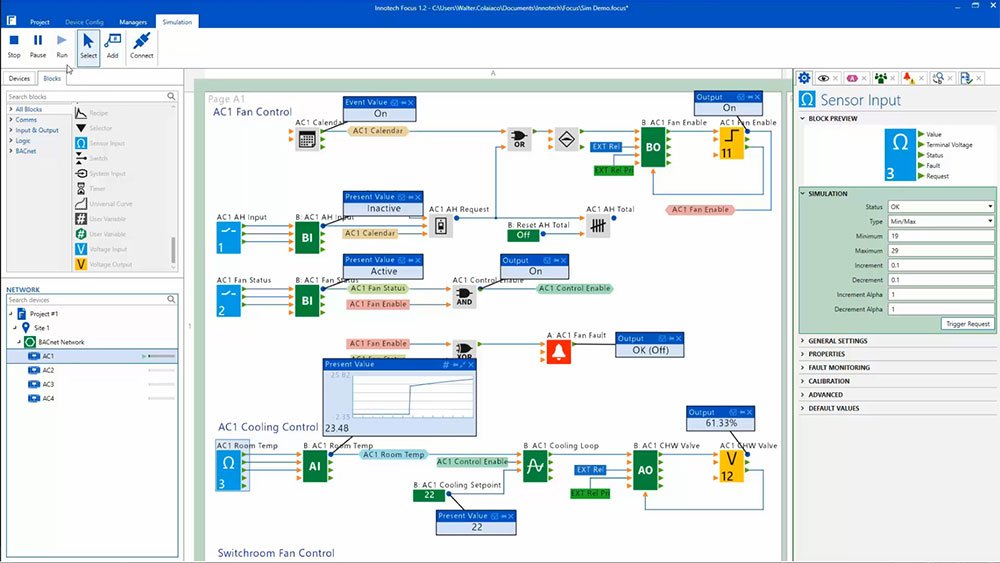Pick the System Input block icon
Viewport: 1000px width, 563px height.
click(x=81, y=173)
